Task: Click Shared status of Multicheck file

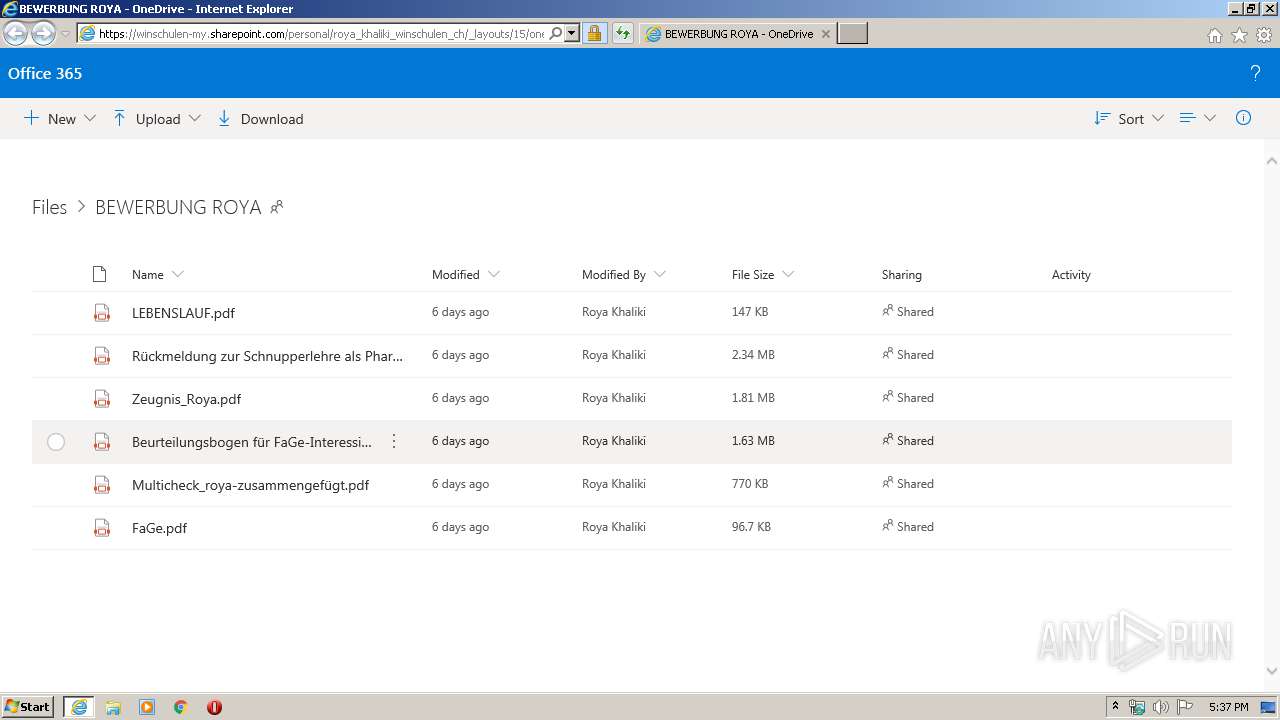Action: pyautogui.click(x=908, y=484)
